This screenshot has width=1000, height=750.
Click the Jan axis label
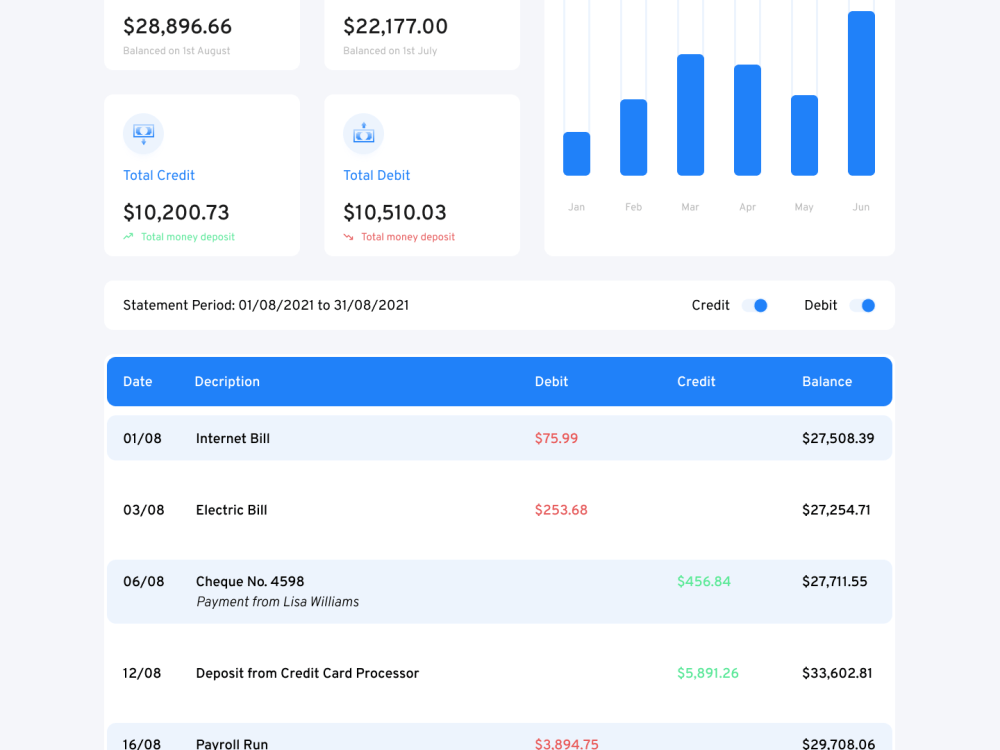pyautogui.click(x=577, y=207)
